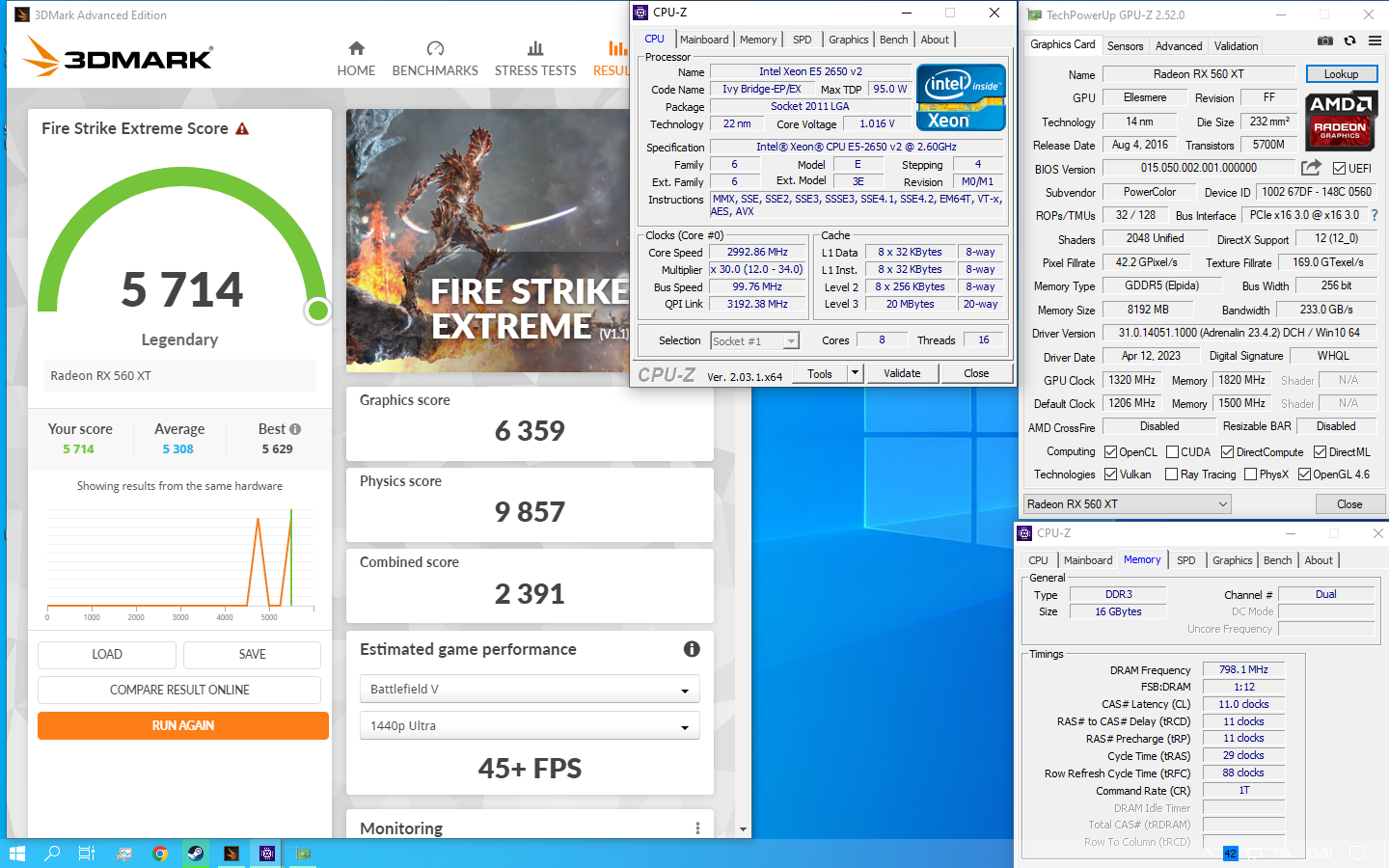Click the Bus Interface question mark

(1375, 215)
